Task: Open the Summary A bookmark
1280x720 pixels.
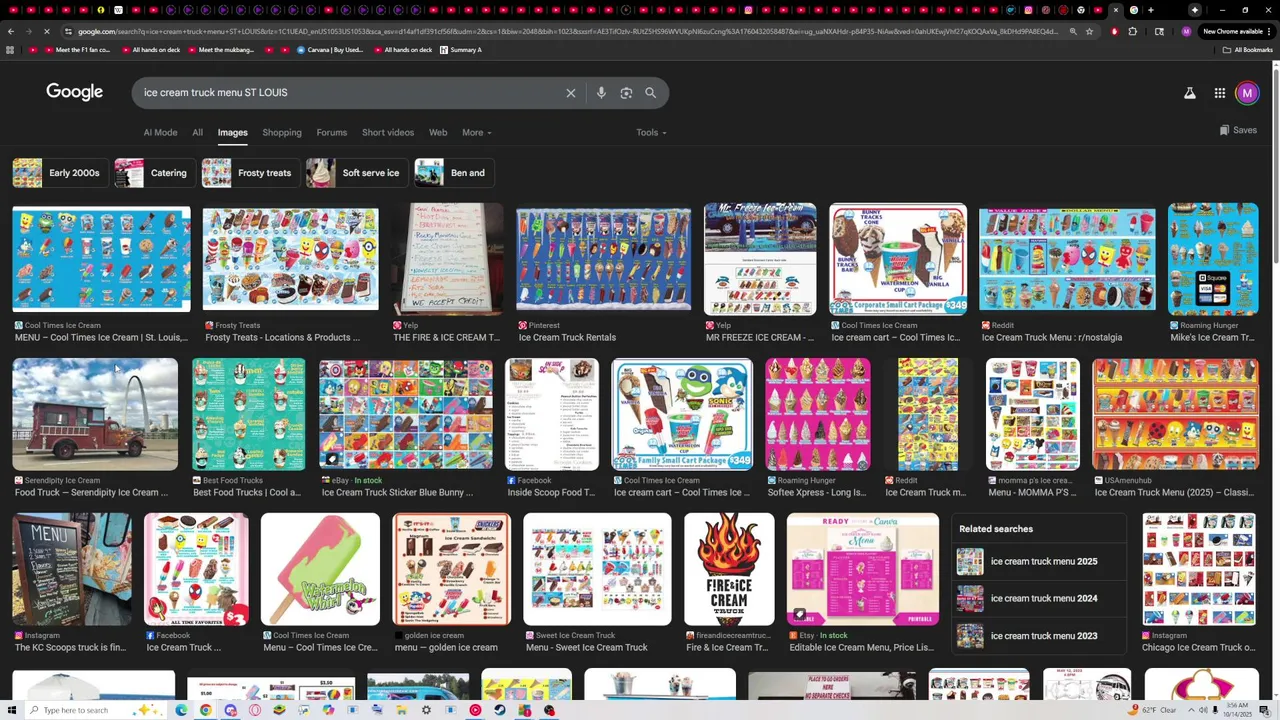Action: (461, 50)
